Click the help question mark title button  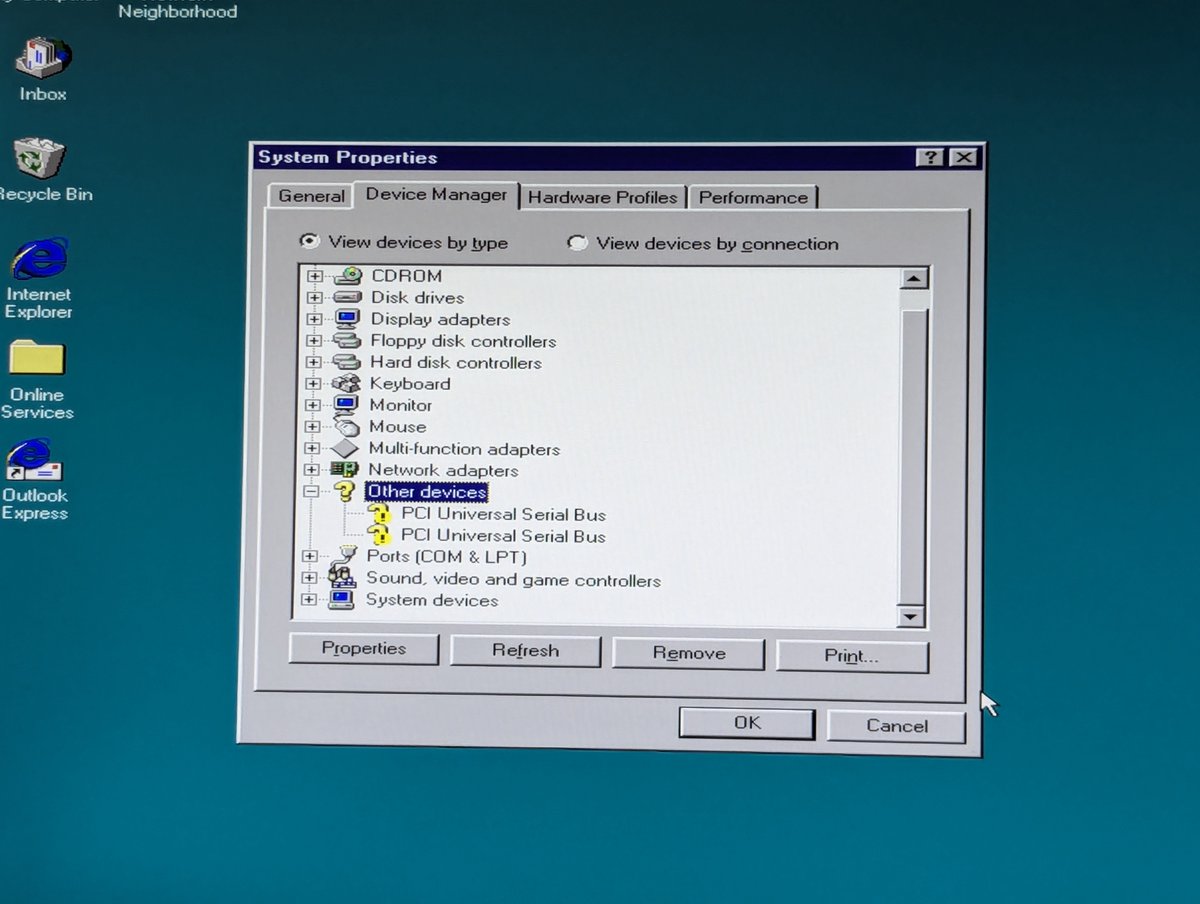click(x=929, y=158)
